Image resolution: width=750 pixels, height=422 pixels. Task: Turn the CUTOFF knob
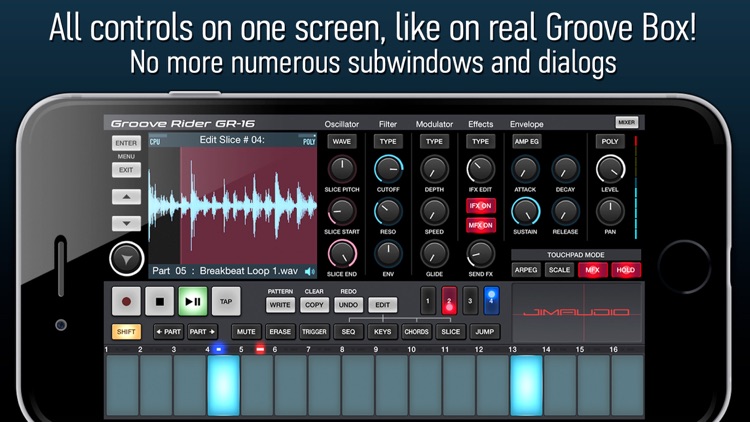(388, 169)
